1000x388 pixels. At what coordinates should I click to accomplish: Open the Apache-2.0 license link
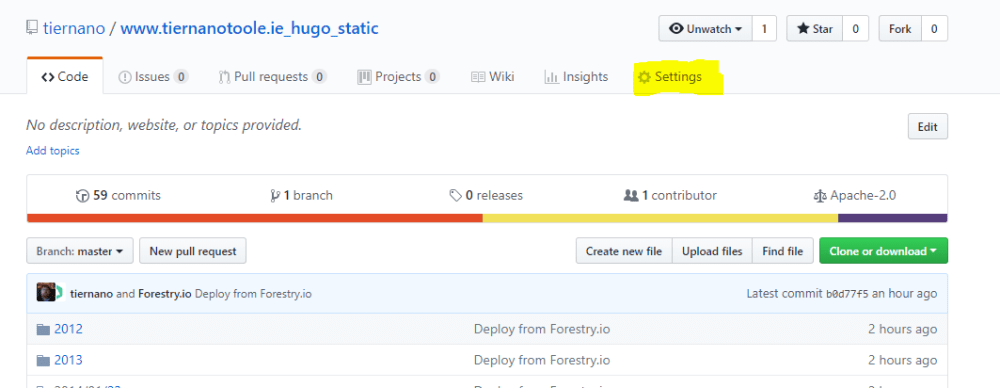[855, 195]
